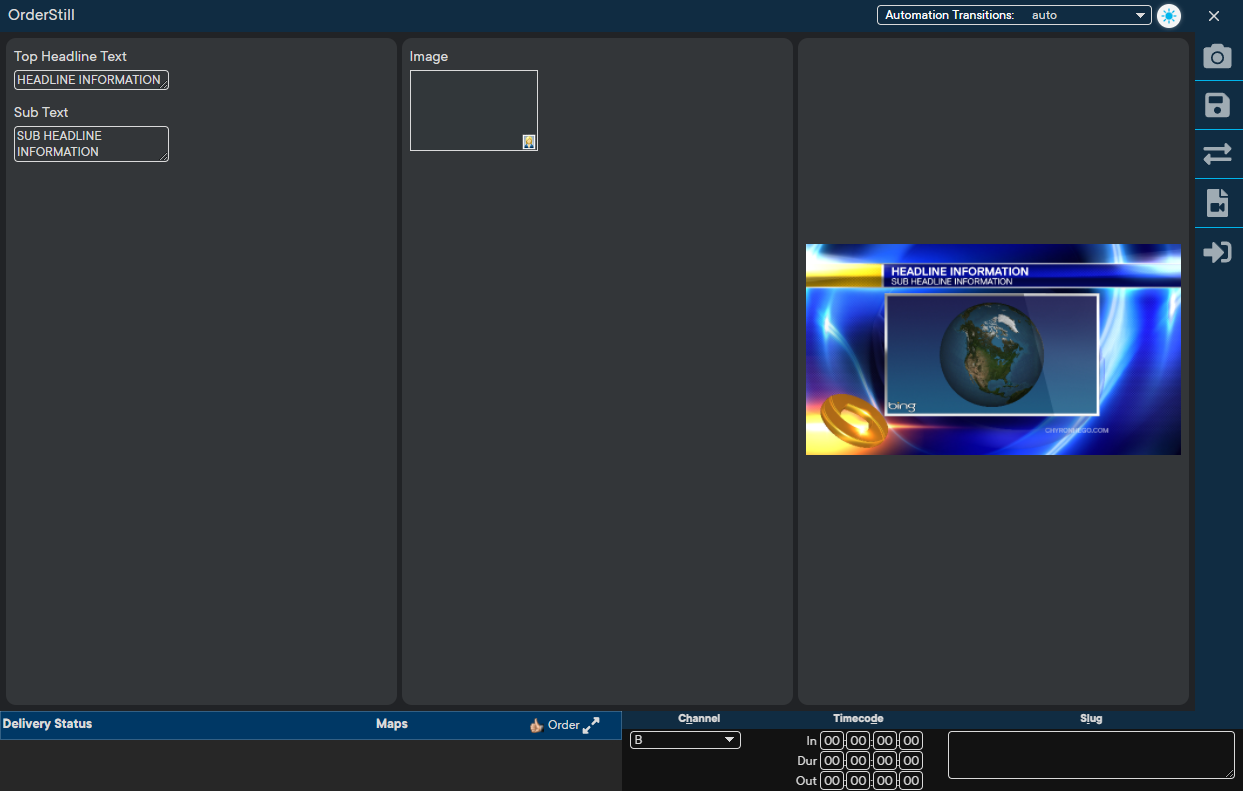Click the swap arrows icon in sidebar
This screenshot has width=1243, height=791.
point(1217,154)
